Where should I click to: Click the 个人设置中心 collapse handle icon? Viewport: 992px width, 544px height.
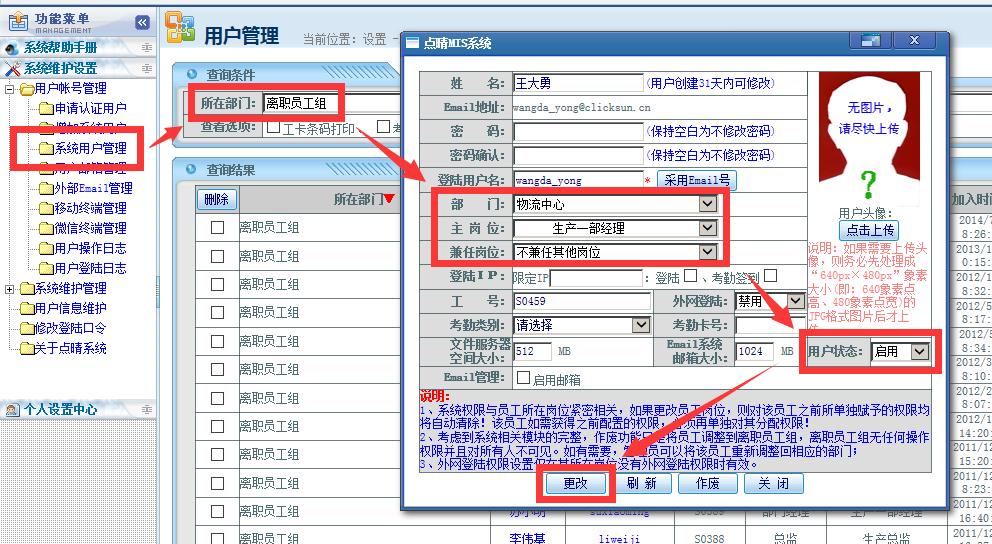[x=147, y=409]
